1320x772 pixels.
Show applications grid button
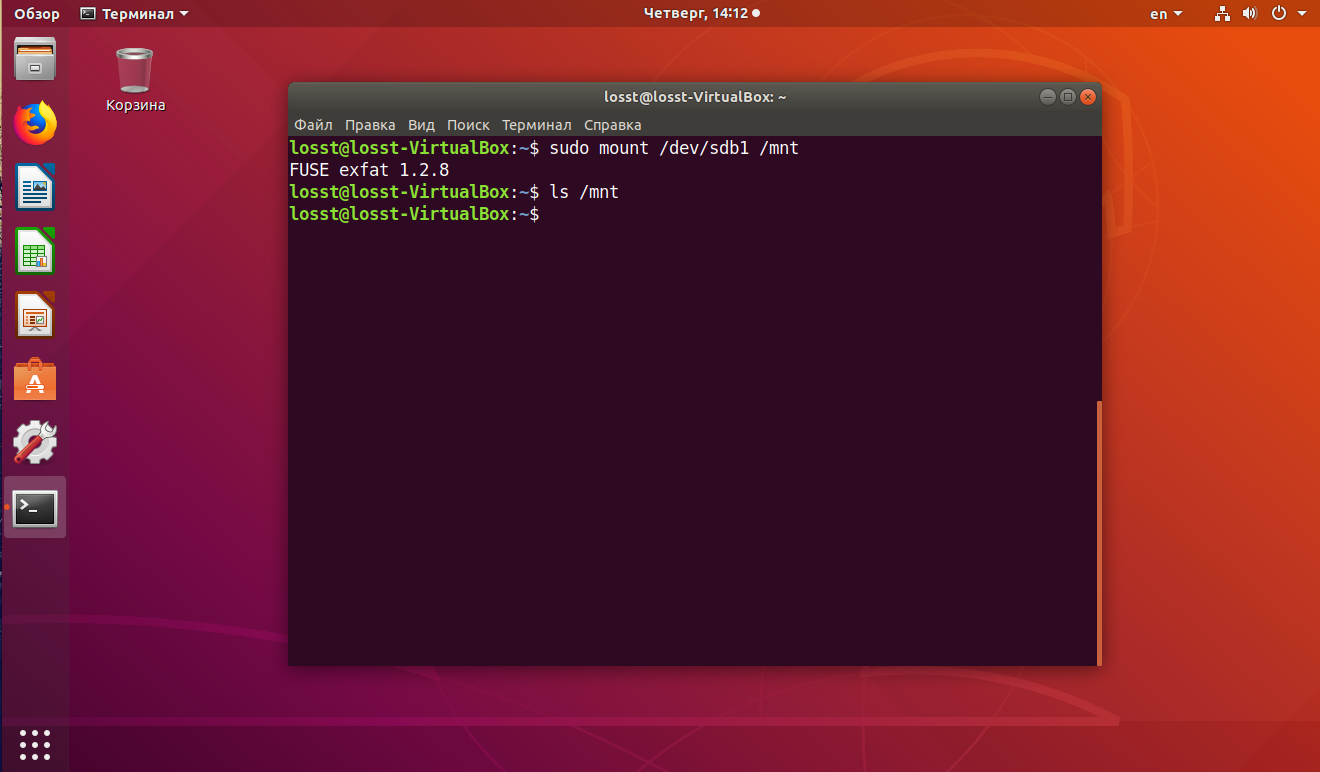tap(35, 744)
